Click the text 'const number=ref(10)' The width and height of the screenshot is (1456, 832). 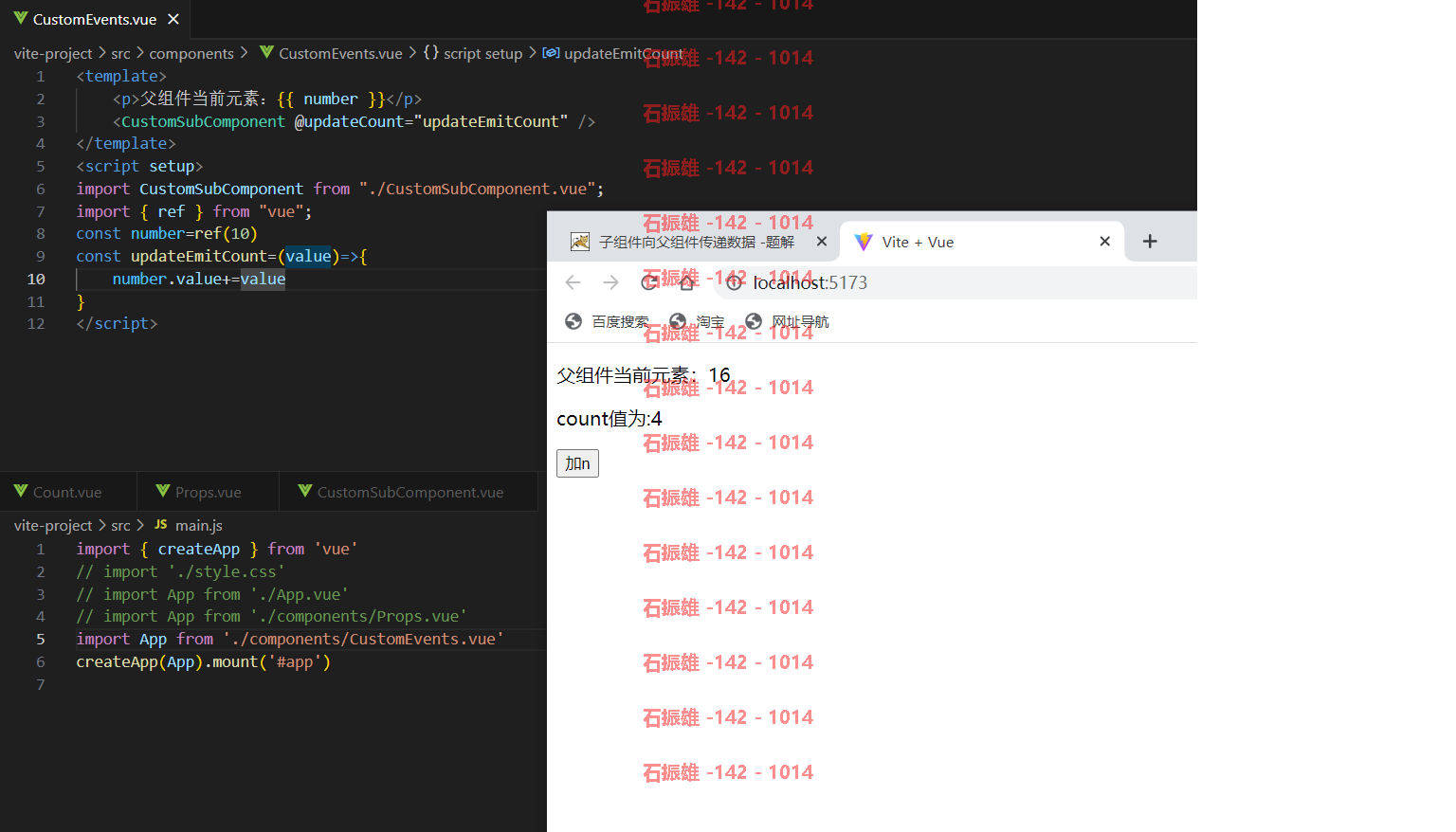(x=167, y=233)
